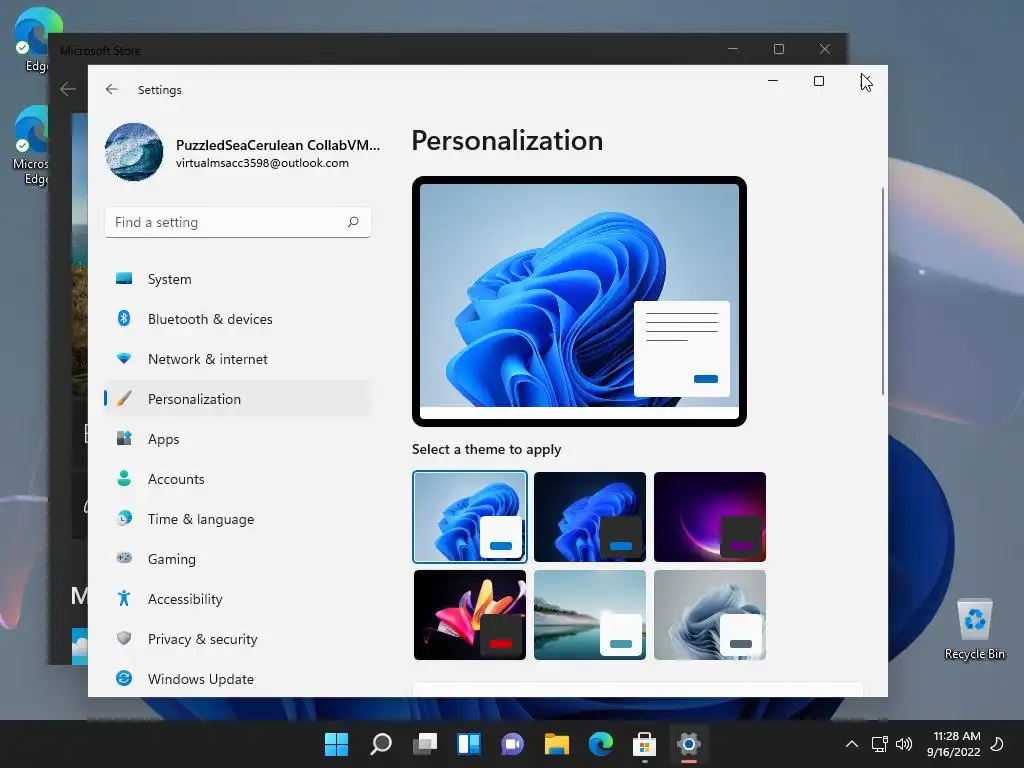Click the Personalization page heading
1024x768 pixels.
(x=507, y=140)
